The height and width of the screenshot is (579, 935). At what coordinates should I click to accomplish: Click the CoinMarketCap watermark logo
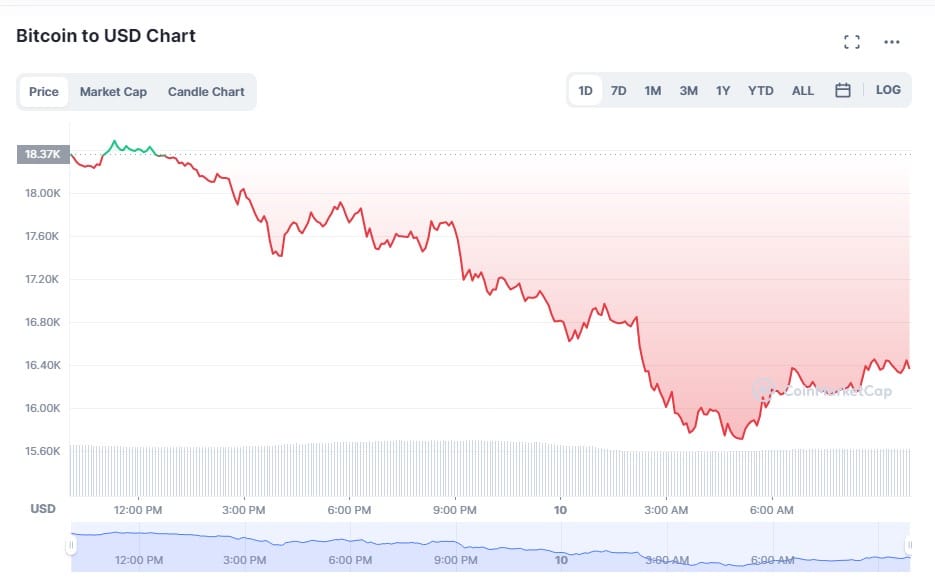pyautogui.click(x=822, y=390)
